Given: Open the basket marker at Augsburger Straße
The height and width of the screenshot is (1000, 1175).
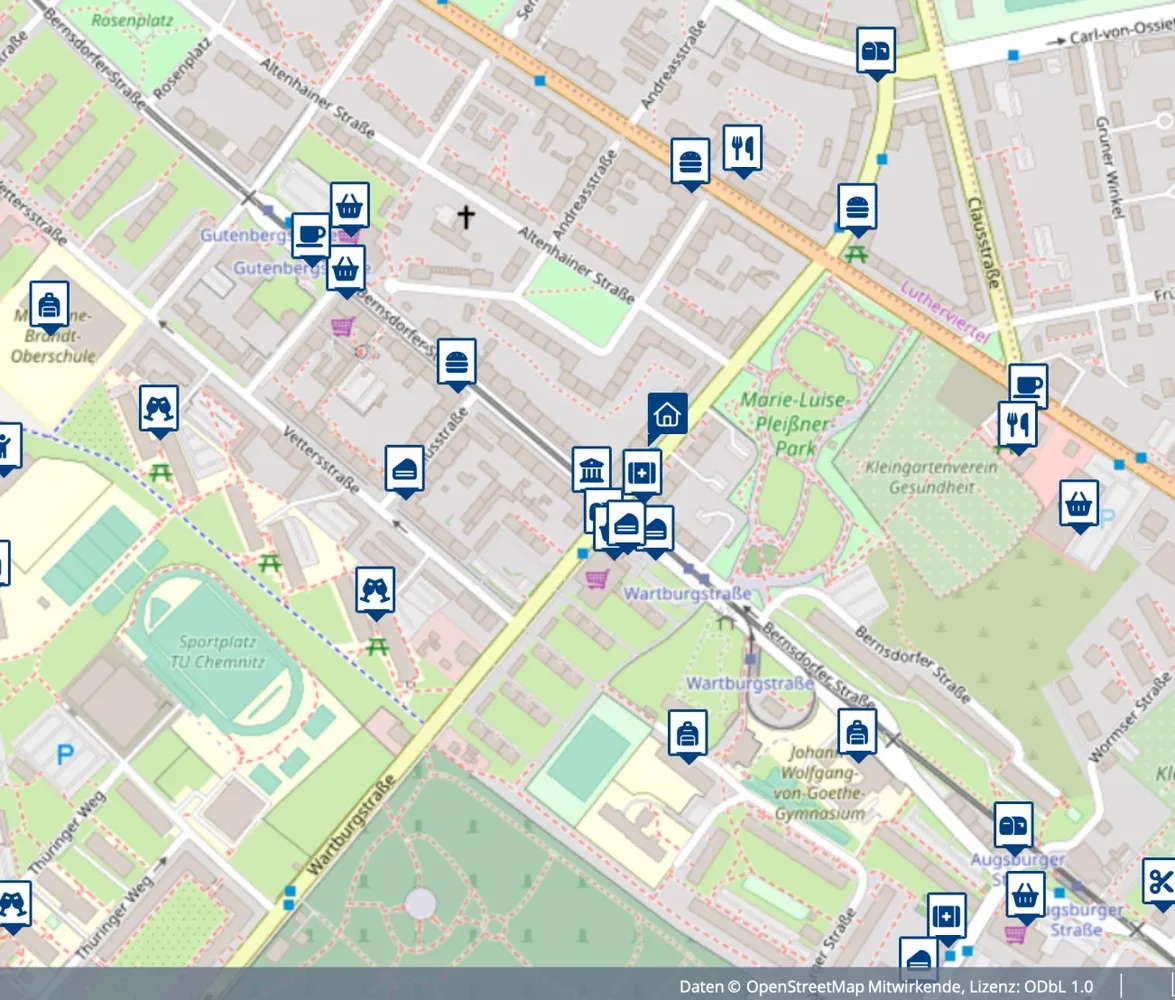Looking at the screenshot, I should click(1026, 894).
